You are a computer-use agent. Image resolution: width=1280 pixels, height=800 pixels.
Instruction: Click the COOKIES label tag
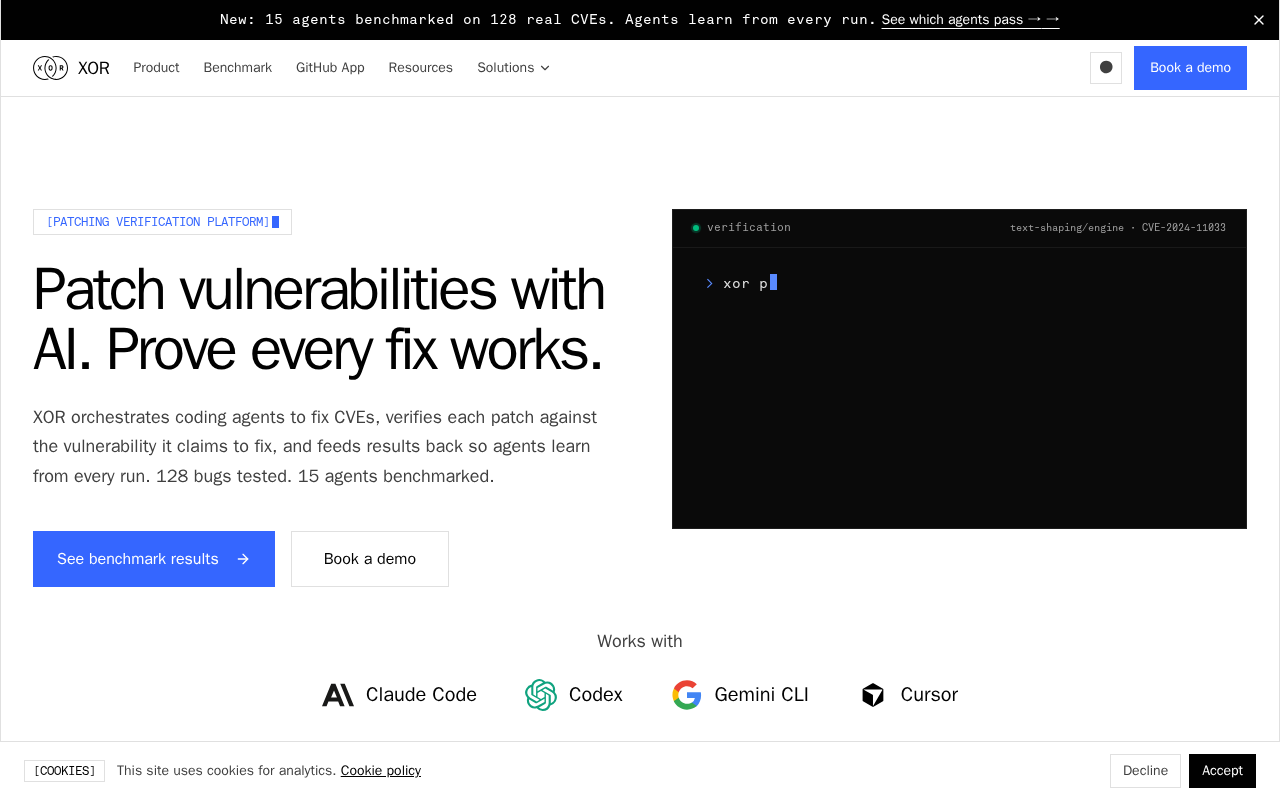[64, 771]
